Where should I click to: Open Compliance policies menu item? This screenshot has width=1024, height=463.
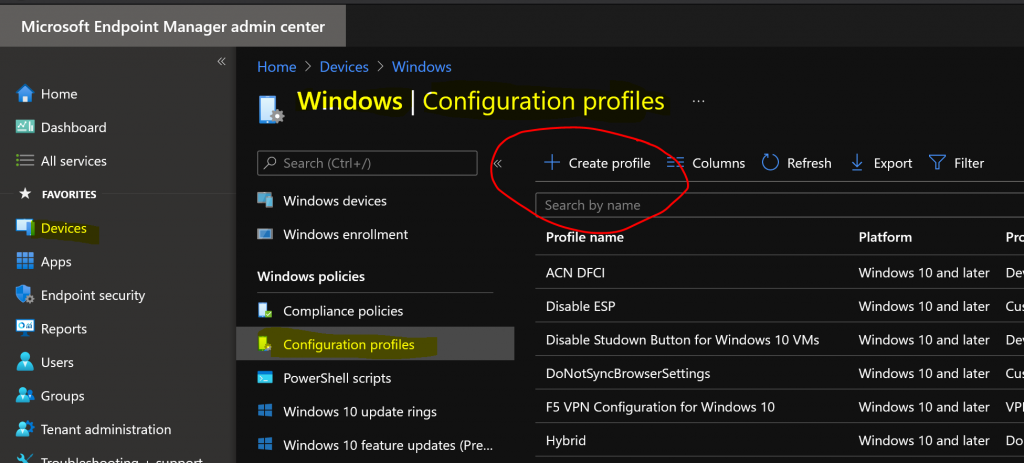343,311
